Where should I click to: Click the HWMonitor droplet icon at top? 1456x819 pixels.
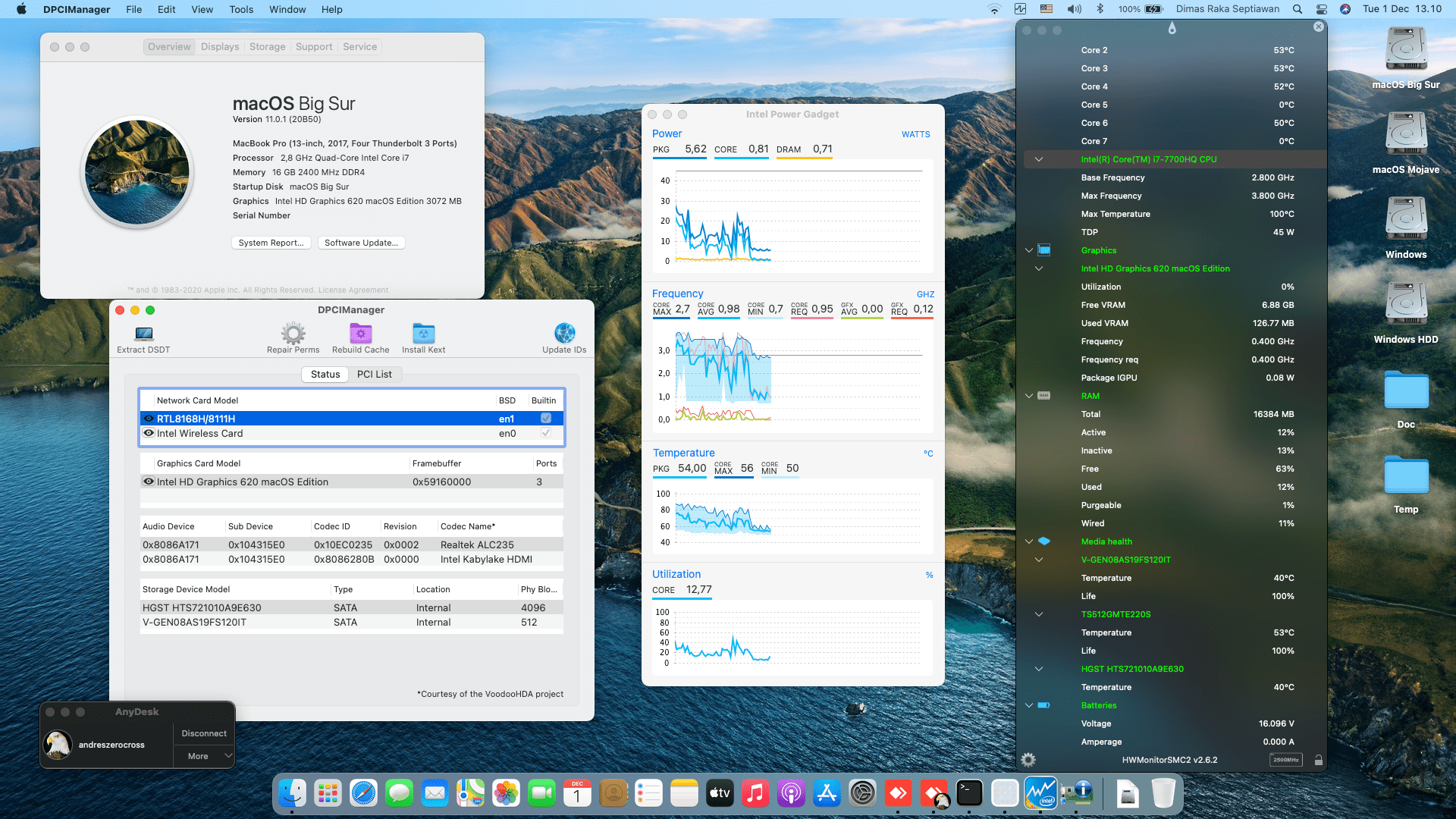pyautogui.click(x=1172, y=28)
